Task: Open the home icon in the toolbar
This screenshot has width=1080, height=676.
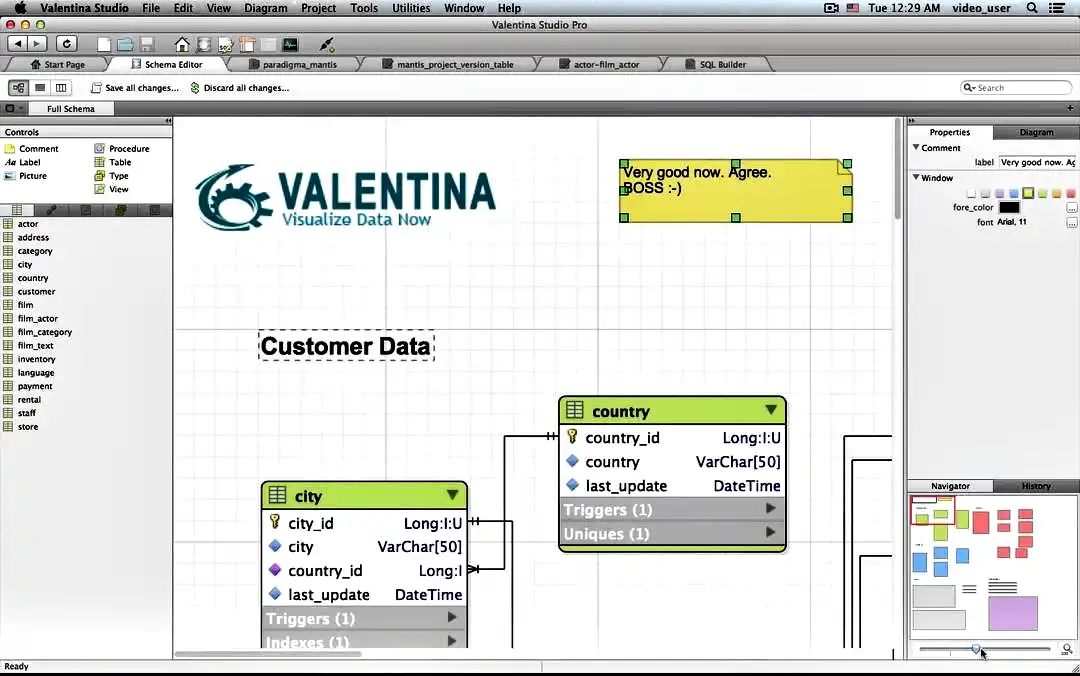Action: (x=182, y=44)
